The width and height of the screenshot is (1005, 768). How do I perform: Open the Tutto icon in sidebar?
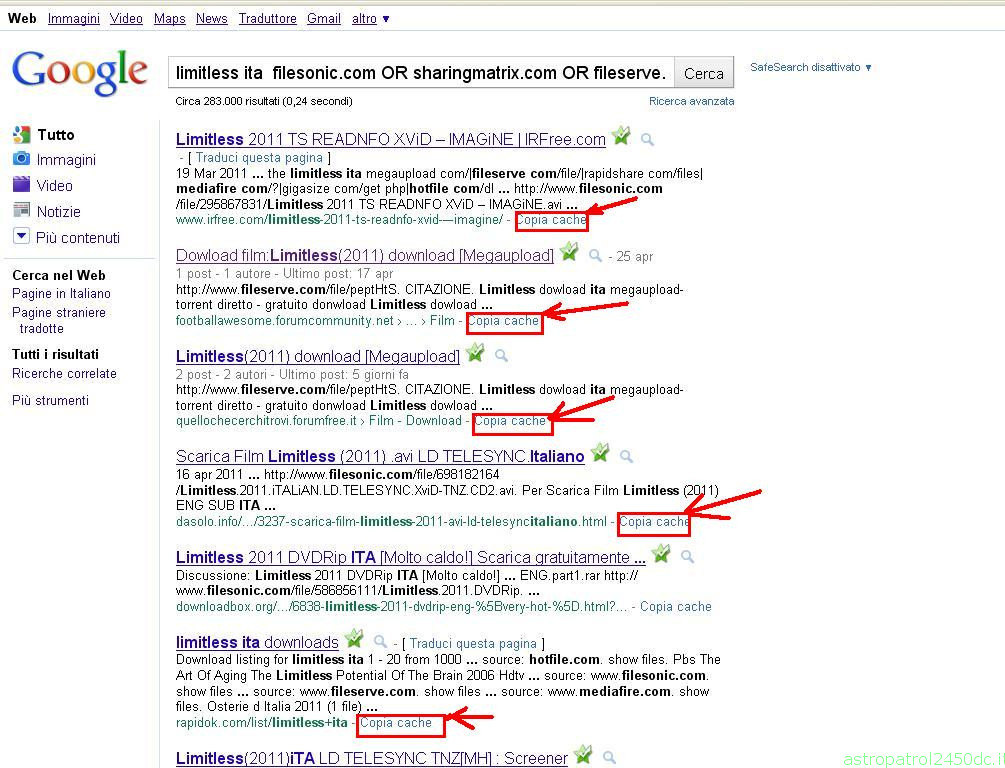[x=22, y=135]
